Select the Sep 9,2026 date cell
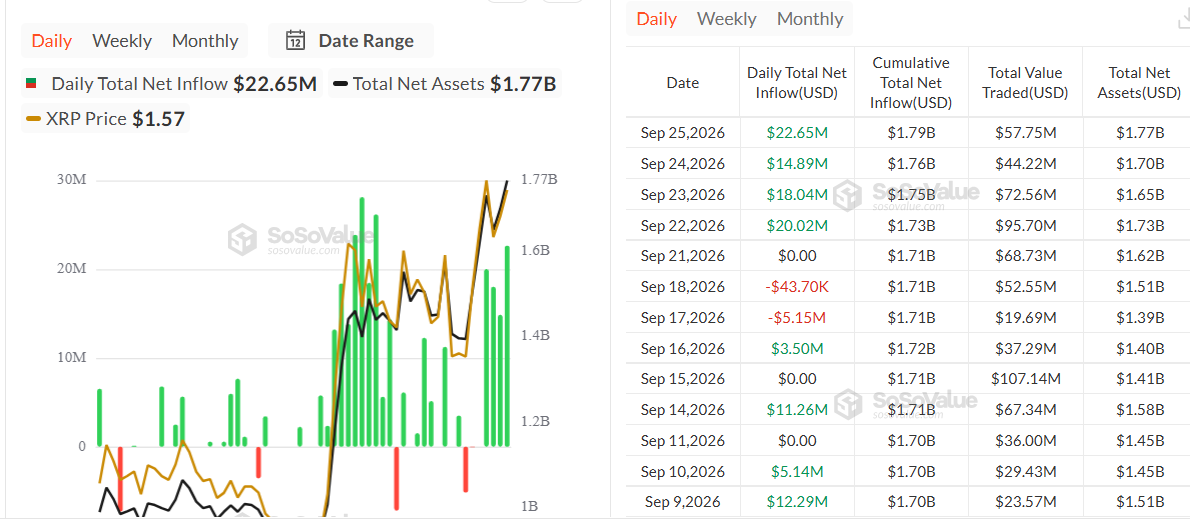1190x520 pixels. click(x=683, y=502)
